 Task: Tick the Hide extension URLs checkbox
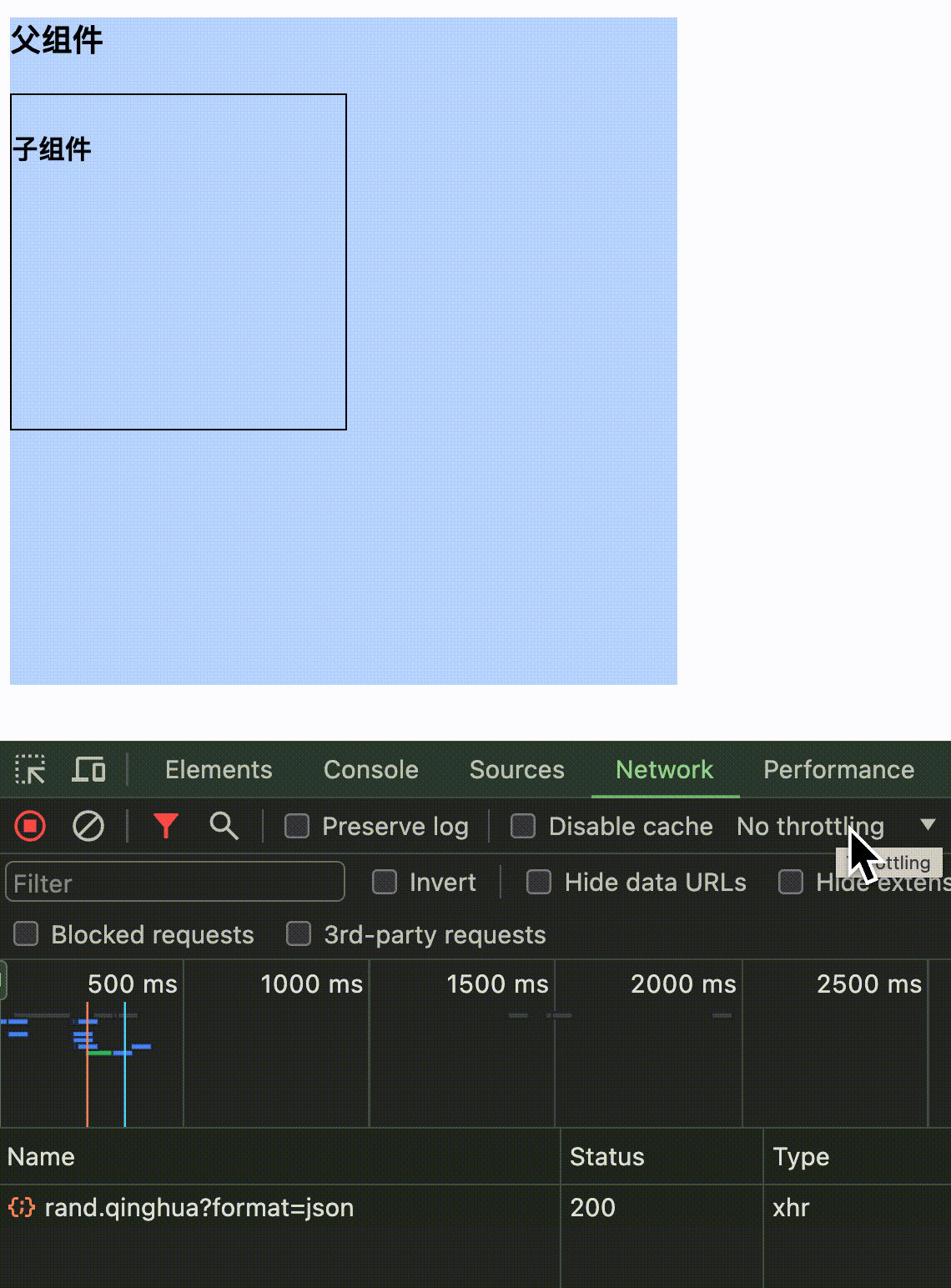[x=791, y=882]
